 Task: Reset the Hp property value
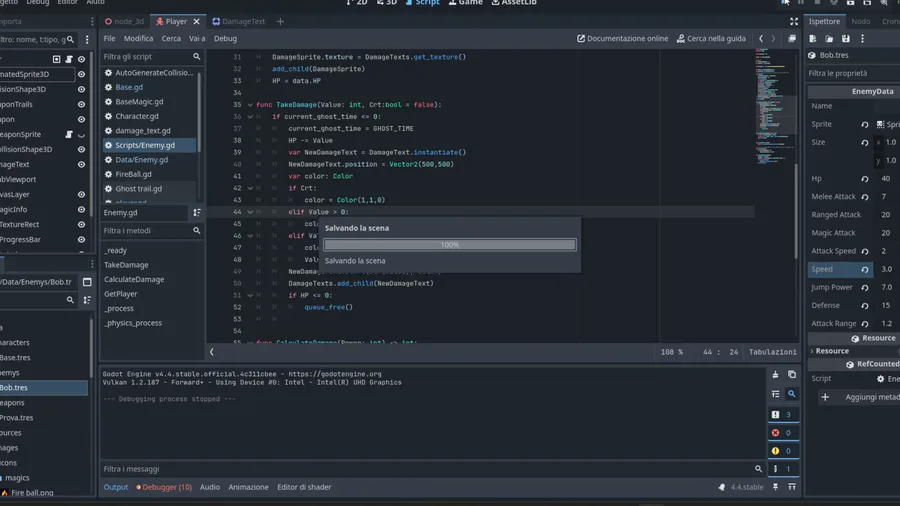pyautogui.click(x=864, y=179)
